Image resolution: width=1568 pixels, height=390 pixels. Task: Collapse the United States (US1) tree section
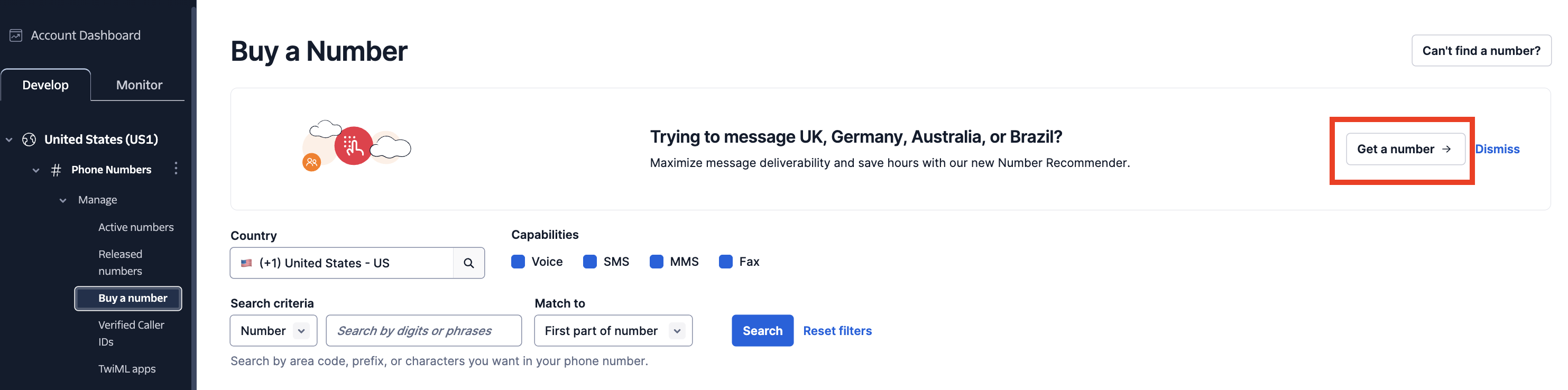coord(9,140)
